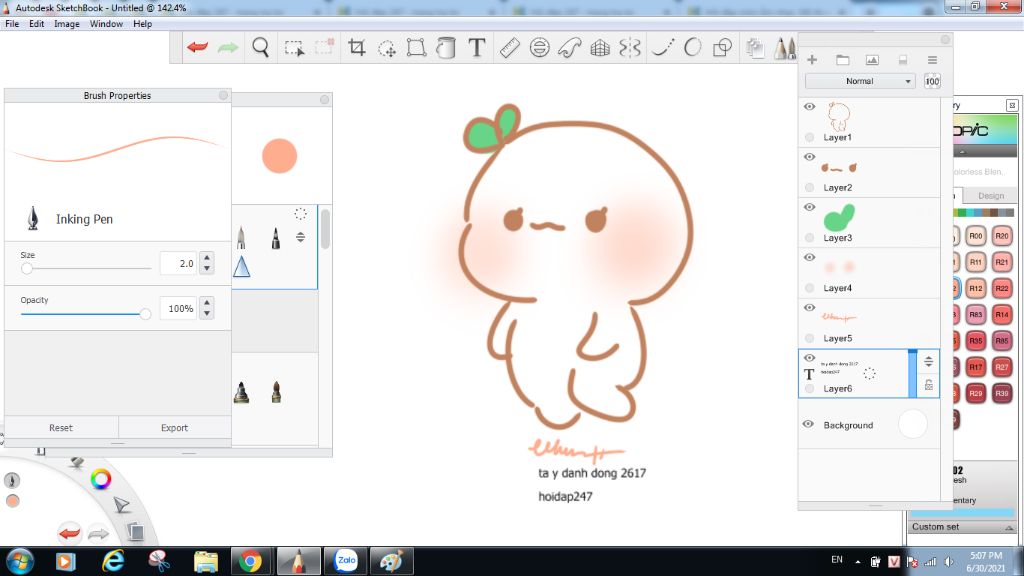Click the Background layer white color swatch
Screen dimensions: 1024x576
(912, 424)
